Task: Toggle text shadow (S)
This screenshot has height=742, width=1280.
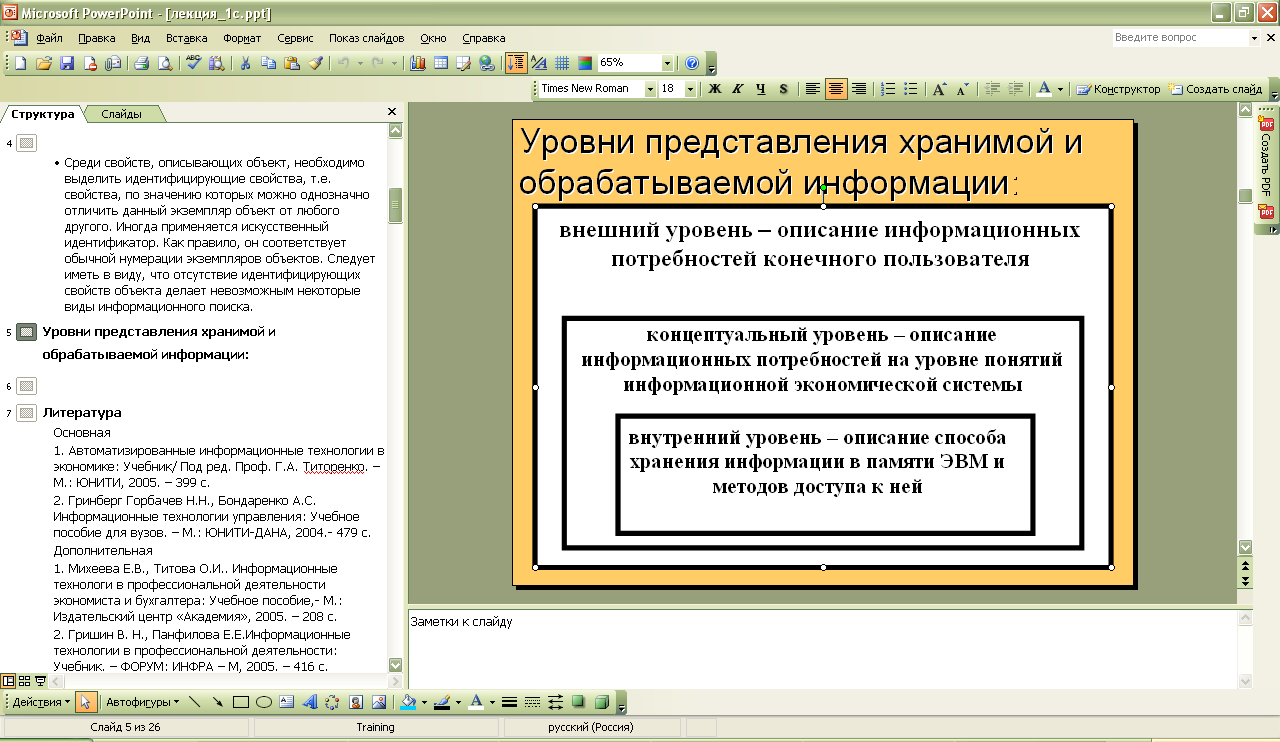Action: (x=784, y=89)
